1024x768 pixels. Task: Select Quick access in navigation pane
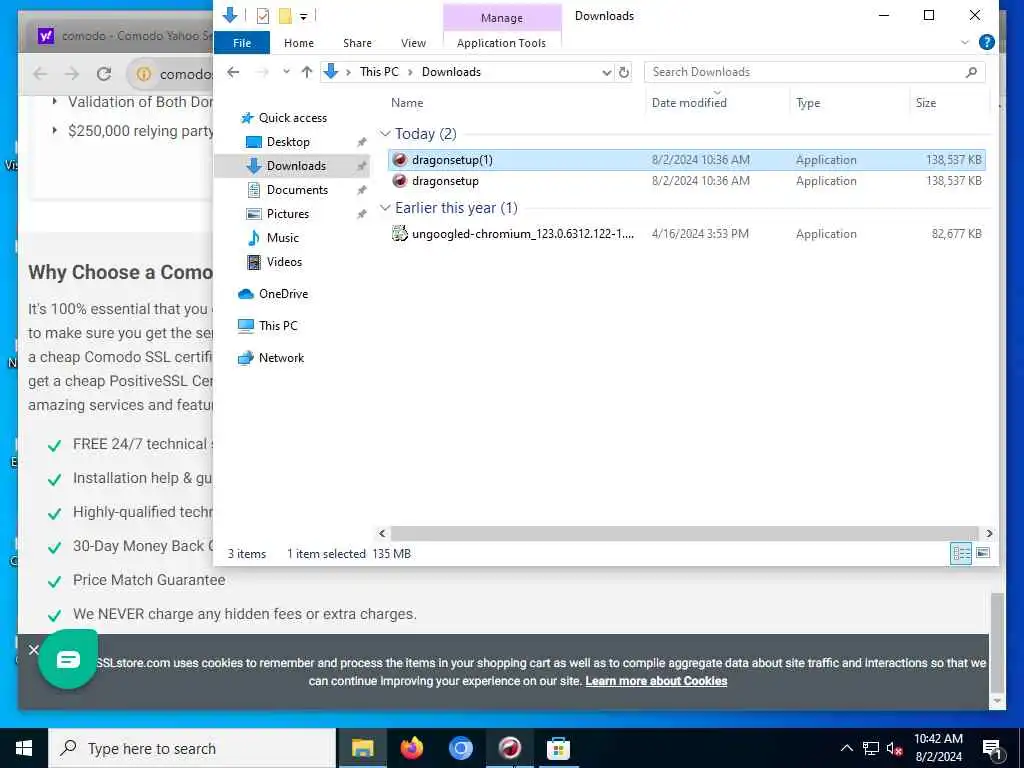[293, 118]
